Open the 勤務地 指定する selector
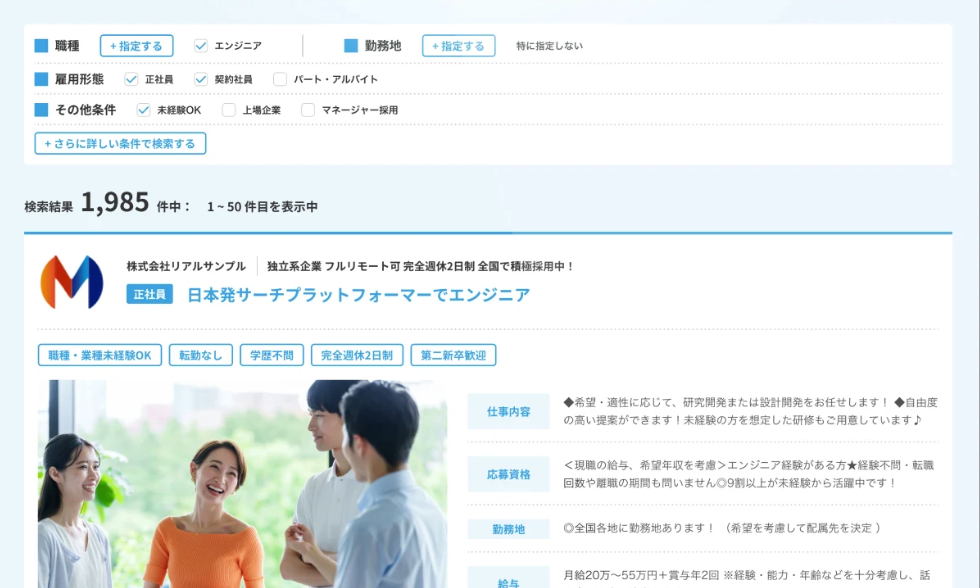 tap(458, 46)
